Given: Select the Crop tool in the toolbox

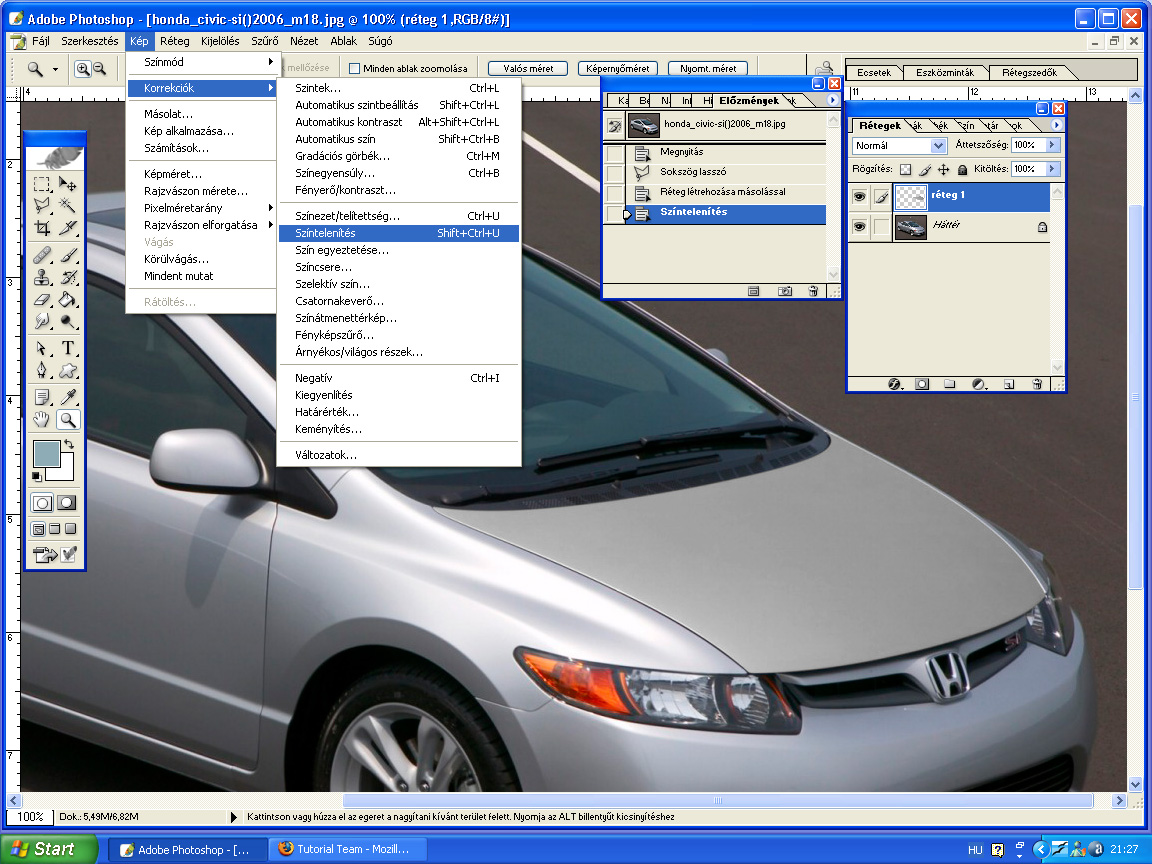Looking at the screenshot, I should click(42, 228).
